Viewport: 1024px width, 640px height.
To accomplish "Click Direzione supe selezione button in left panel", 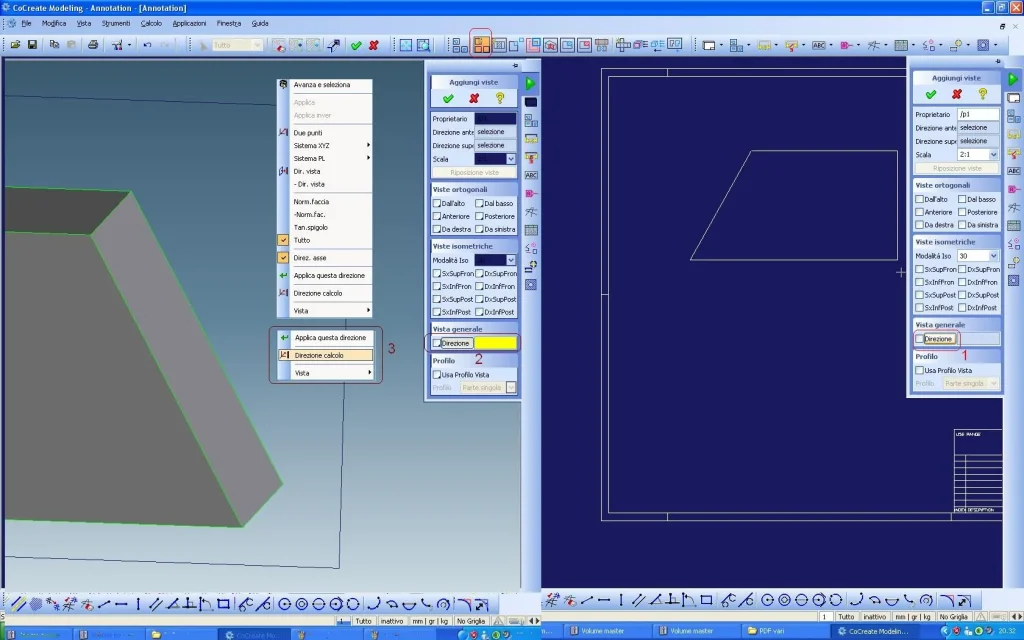I will tap(495, 146).
